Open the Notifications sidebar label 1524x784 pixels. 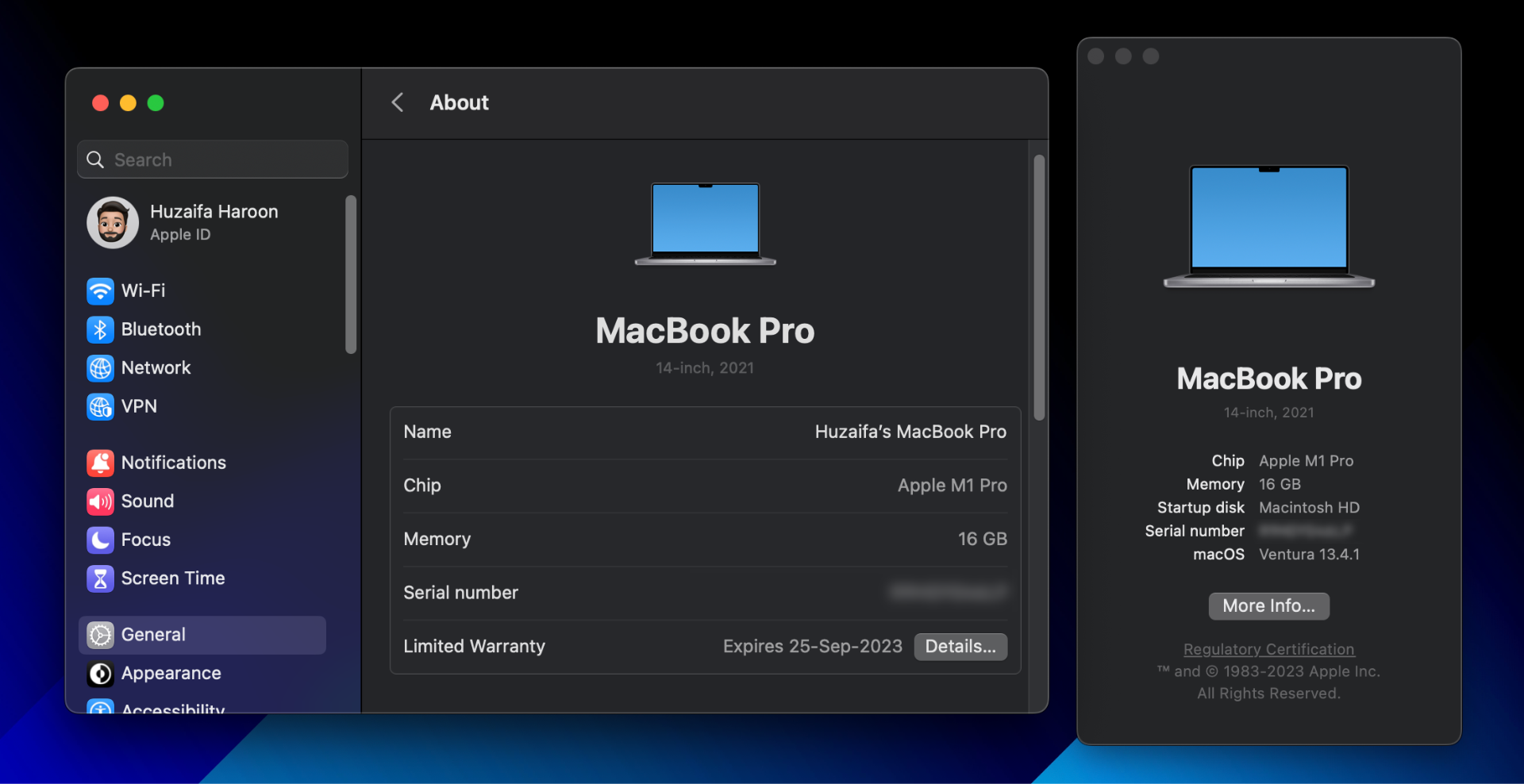pyautogui.click(x=174, y=463)
